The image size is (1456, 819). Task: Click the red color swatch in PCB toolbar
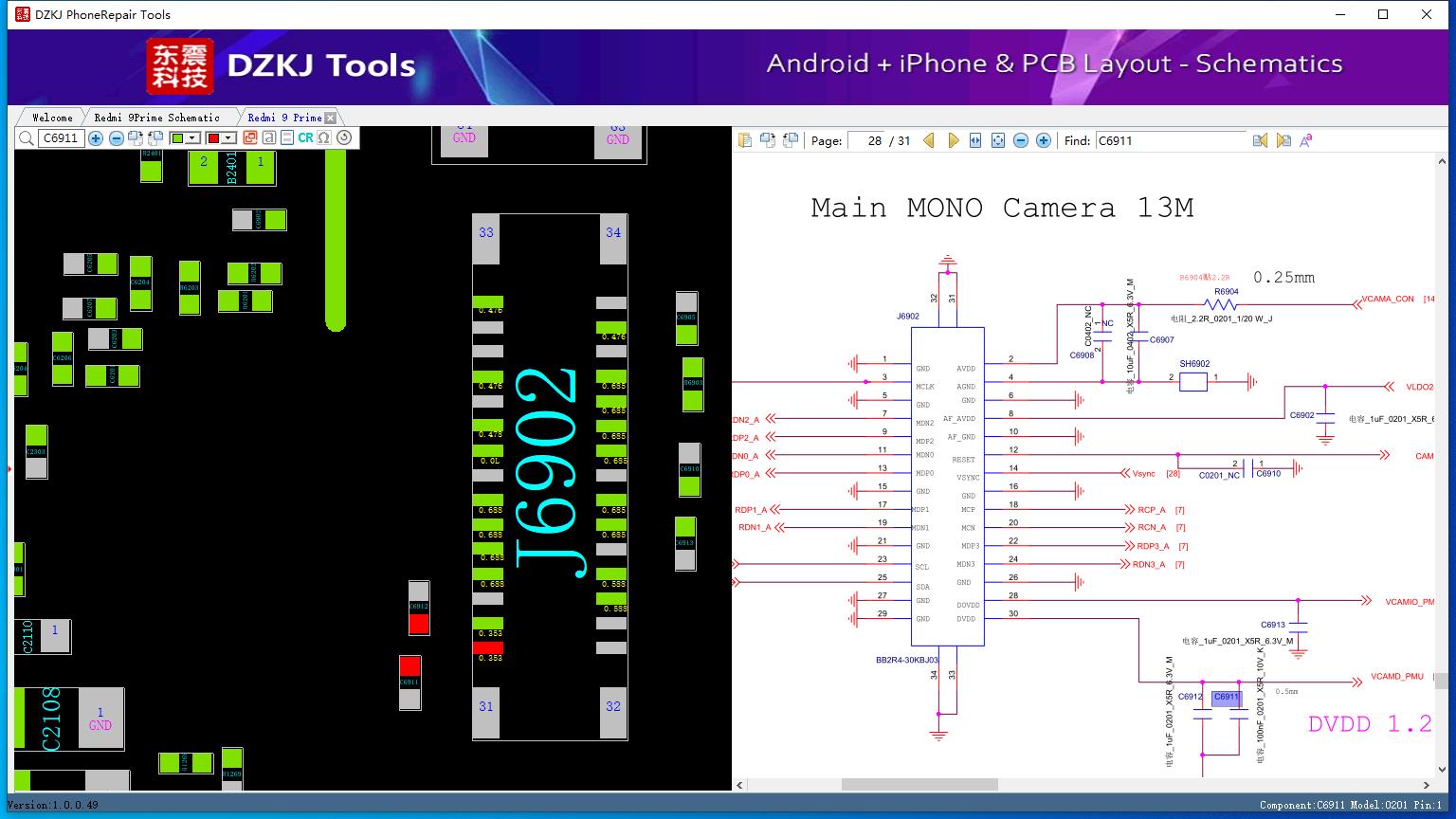pyautogui.click(x=213, y=138)
